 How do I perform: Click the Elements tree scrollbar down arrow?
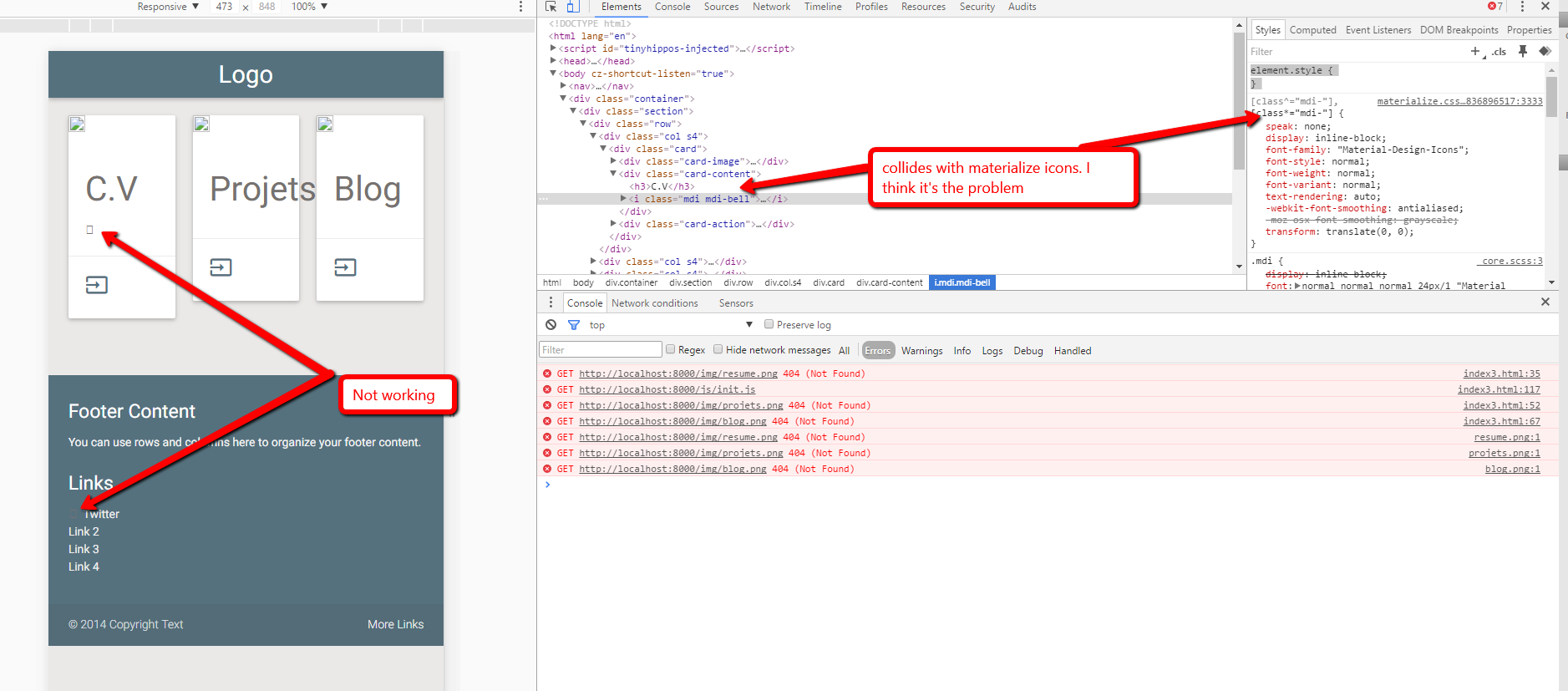click(1239, 266)
